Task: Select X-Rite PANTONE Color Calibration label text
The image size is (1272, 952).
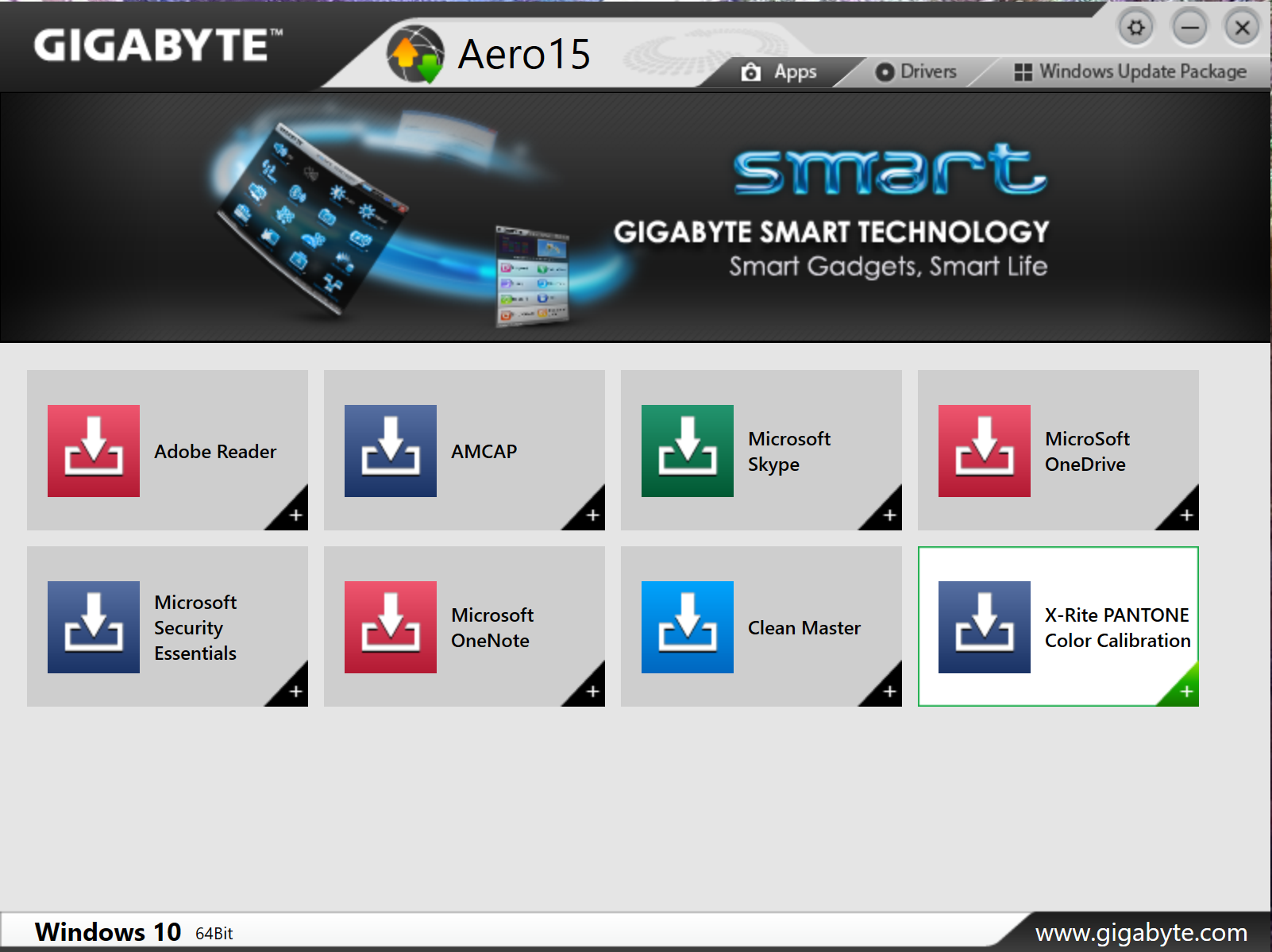Action: [1117, 627]
